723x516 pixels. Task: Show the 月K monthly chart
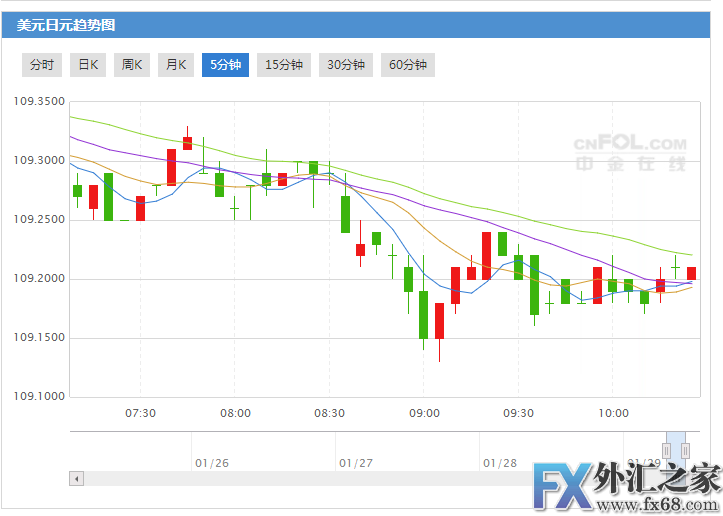point(176,65)
